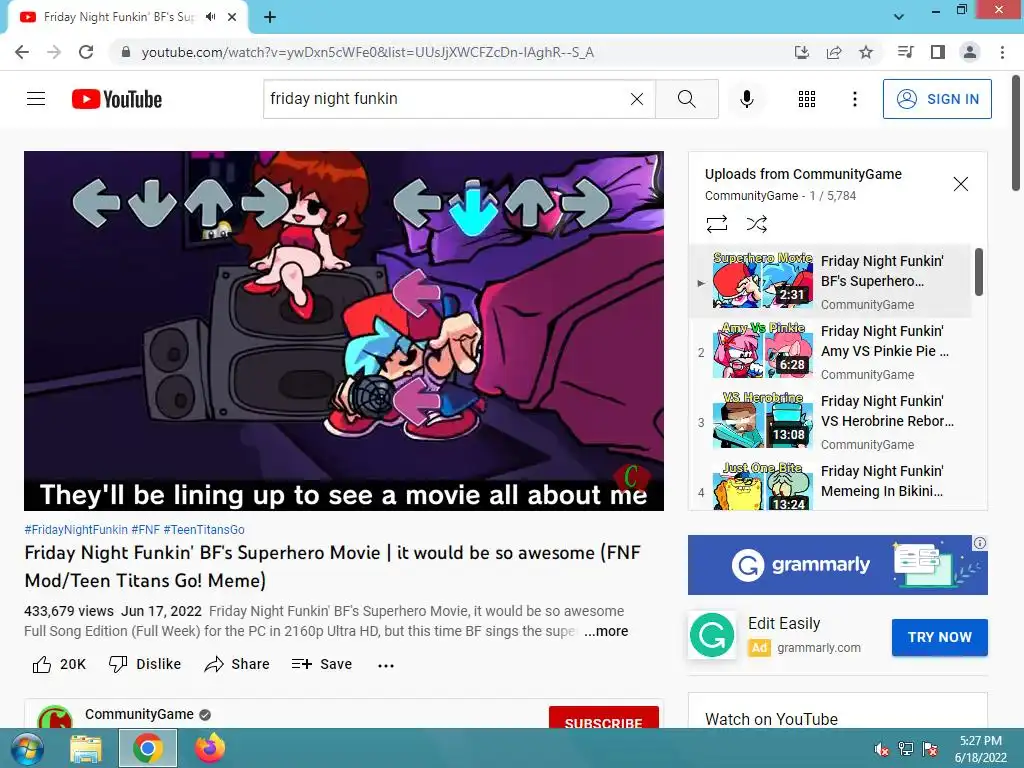Screen dimensions: 1024x768
Task: Select the Friday Night Funkin' browser tab
Action: [127, 17]
